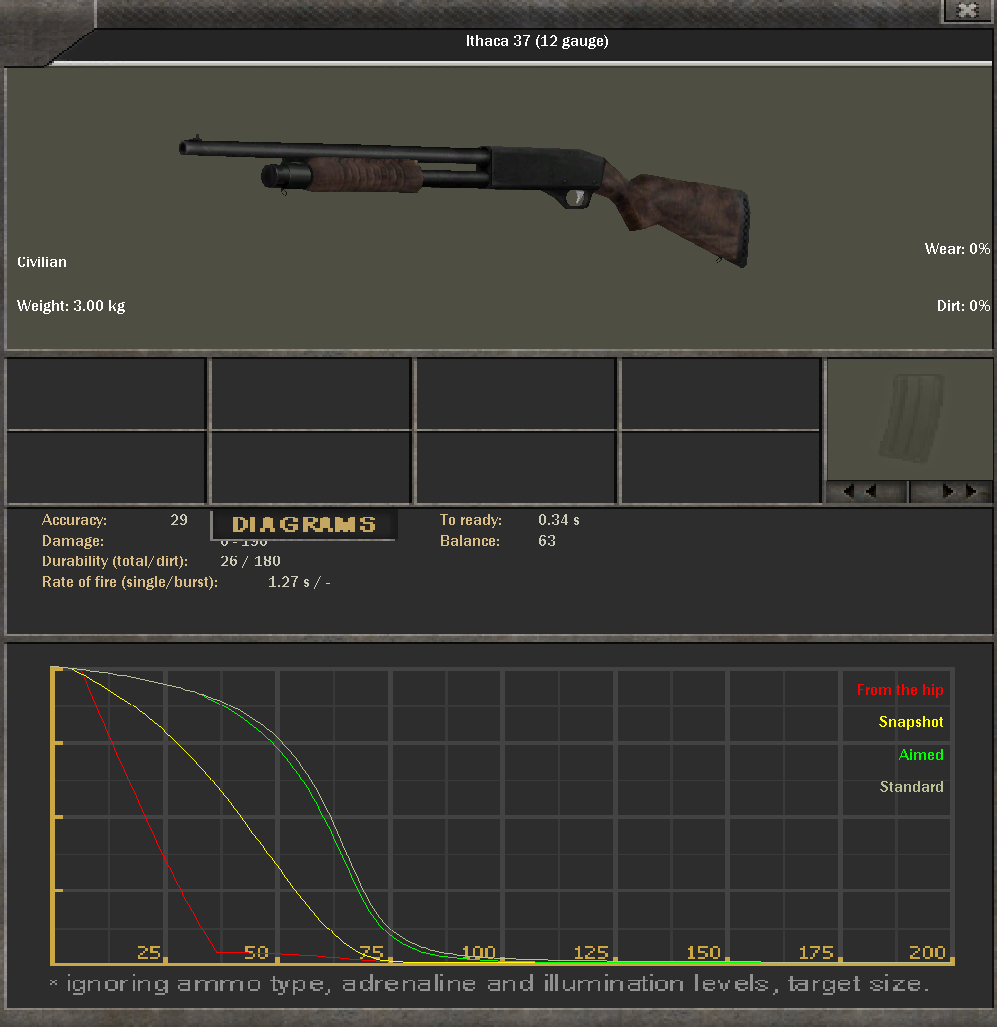Click the 'Accuracy:' label
This screenshot has height=1027, width=997.
point(74,520)
